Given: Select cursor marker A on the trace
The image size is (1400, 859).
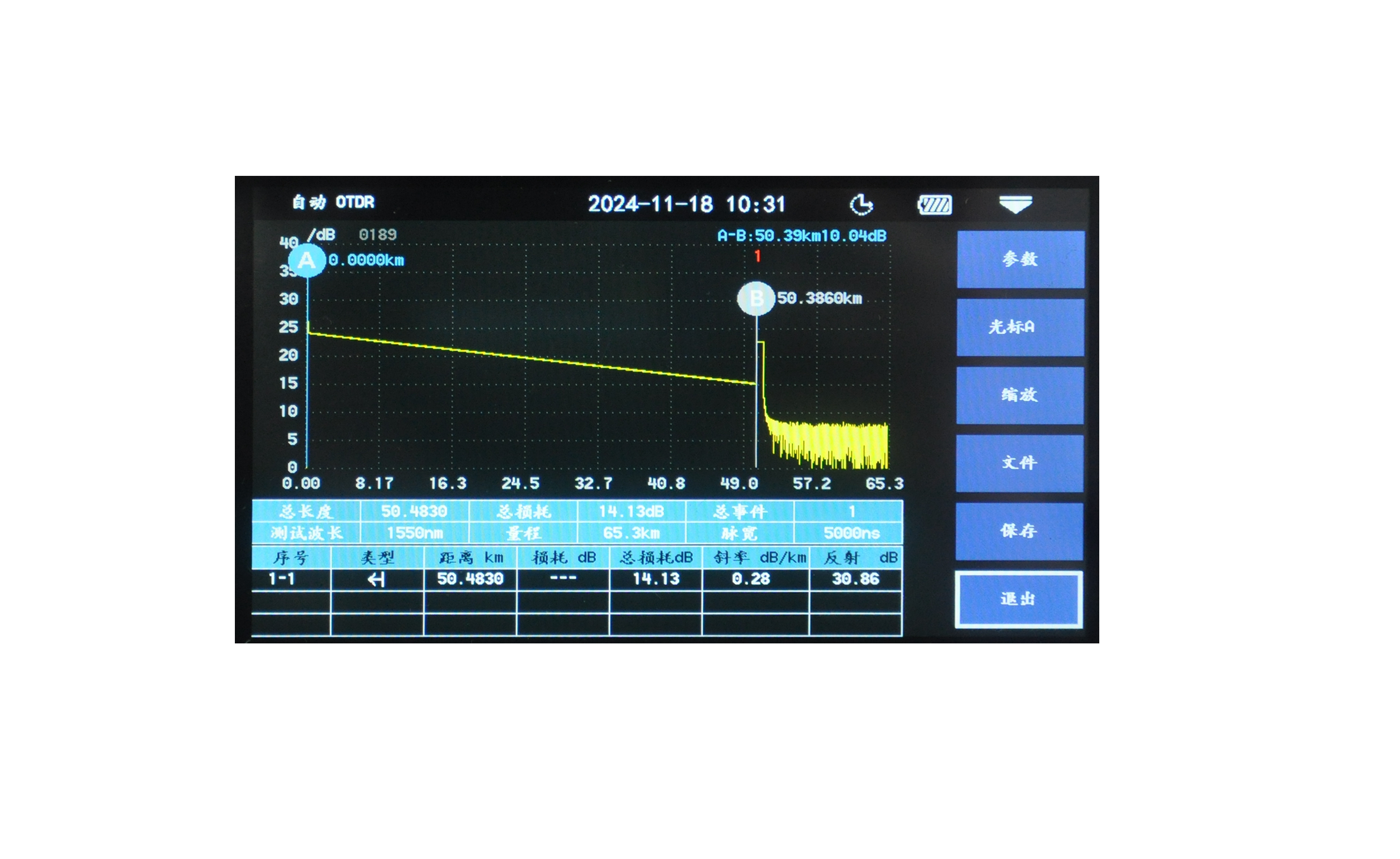Looking at the screenshot, I should click(x=307, y=260).
